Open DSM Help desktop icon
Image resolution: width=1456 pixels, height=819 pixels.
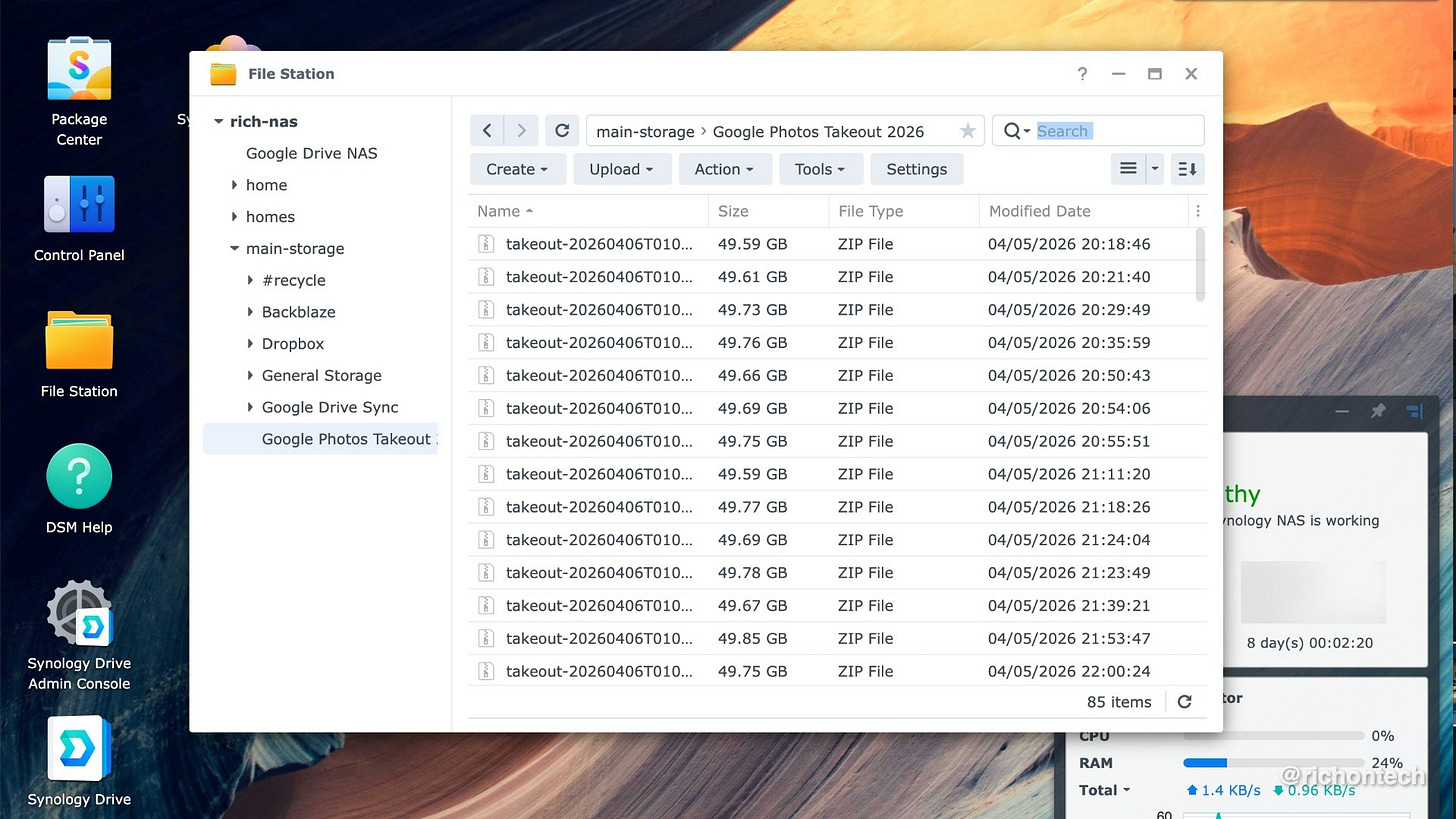(79, 477)
